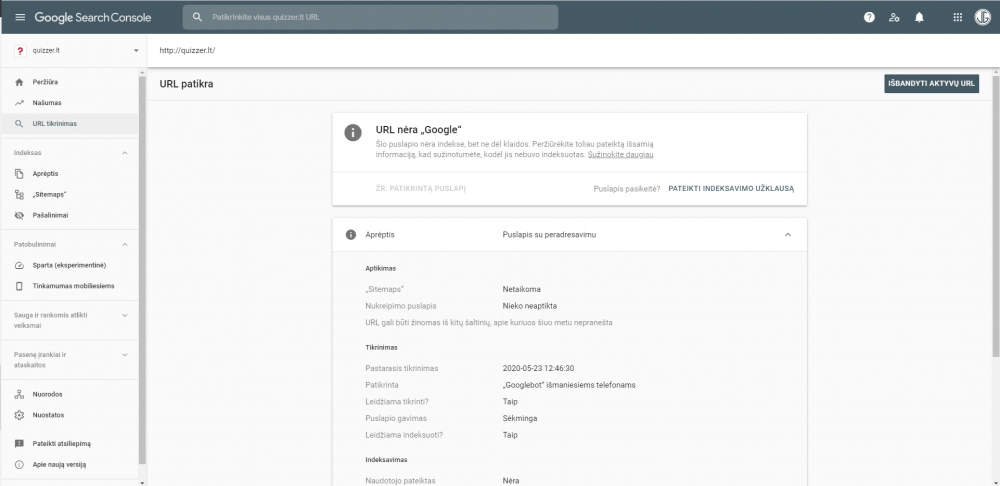Open Apie naują versiją item
The width and height of the screenshot is (1000, 486).
(69, 464)
